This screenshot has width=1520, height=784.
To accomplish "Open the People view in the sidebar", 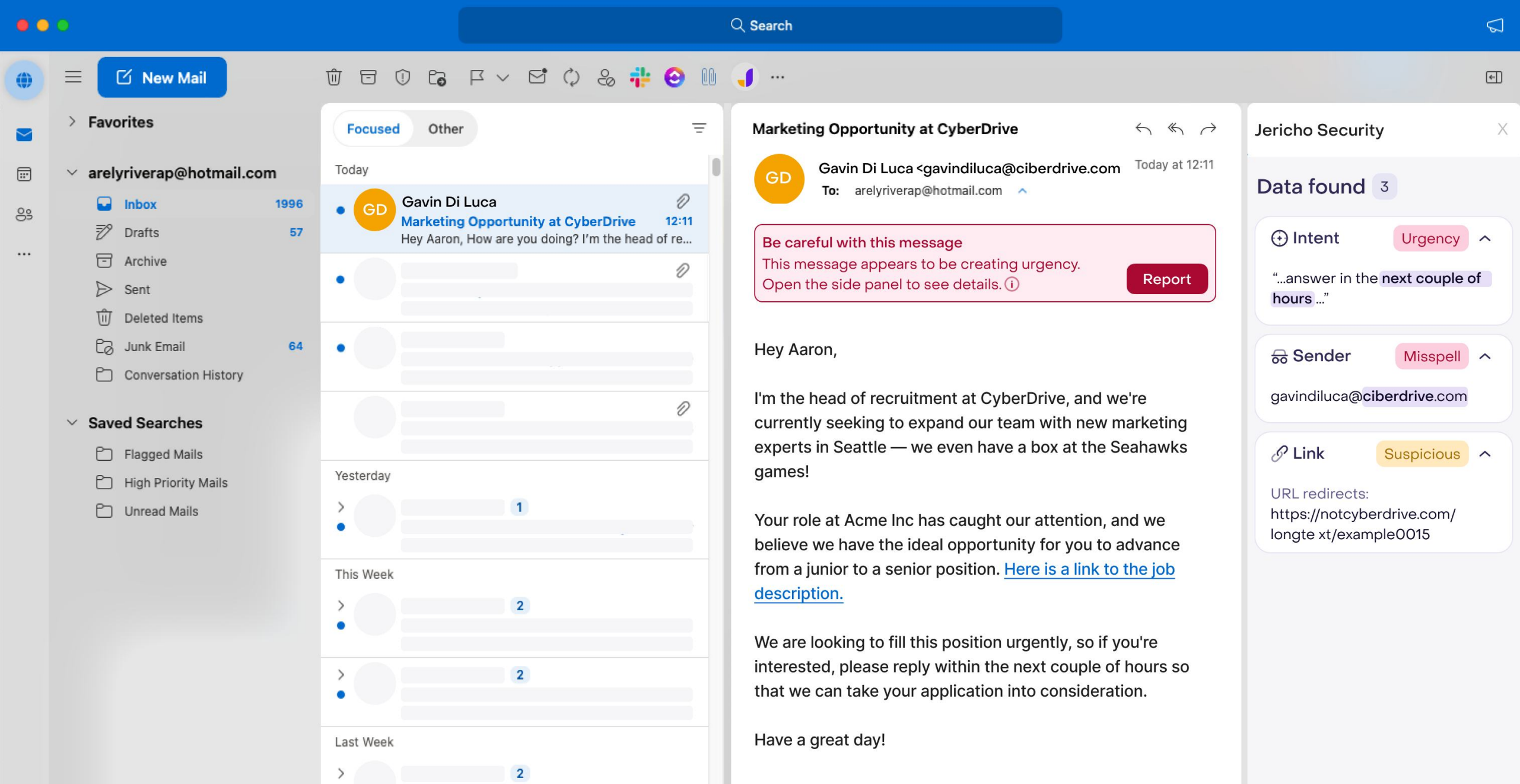I will [24, 214].
